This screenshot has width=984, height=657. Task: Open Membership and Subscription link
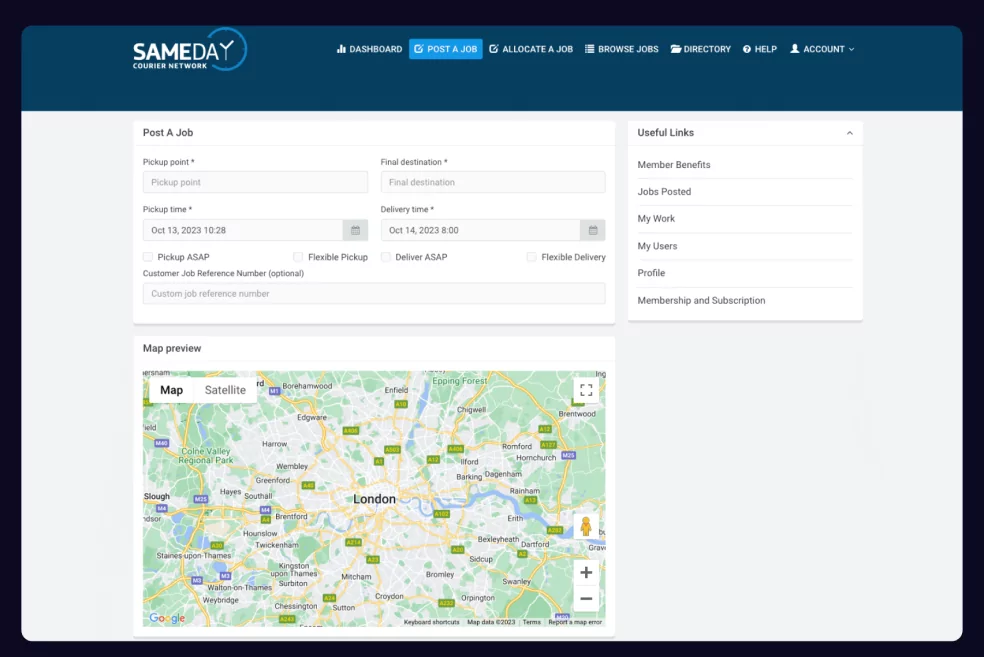point(701,301)
